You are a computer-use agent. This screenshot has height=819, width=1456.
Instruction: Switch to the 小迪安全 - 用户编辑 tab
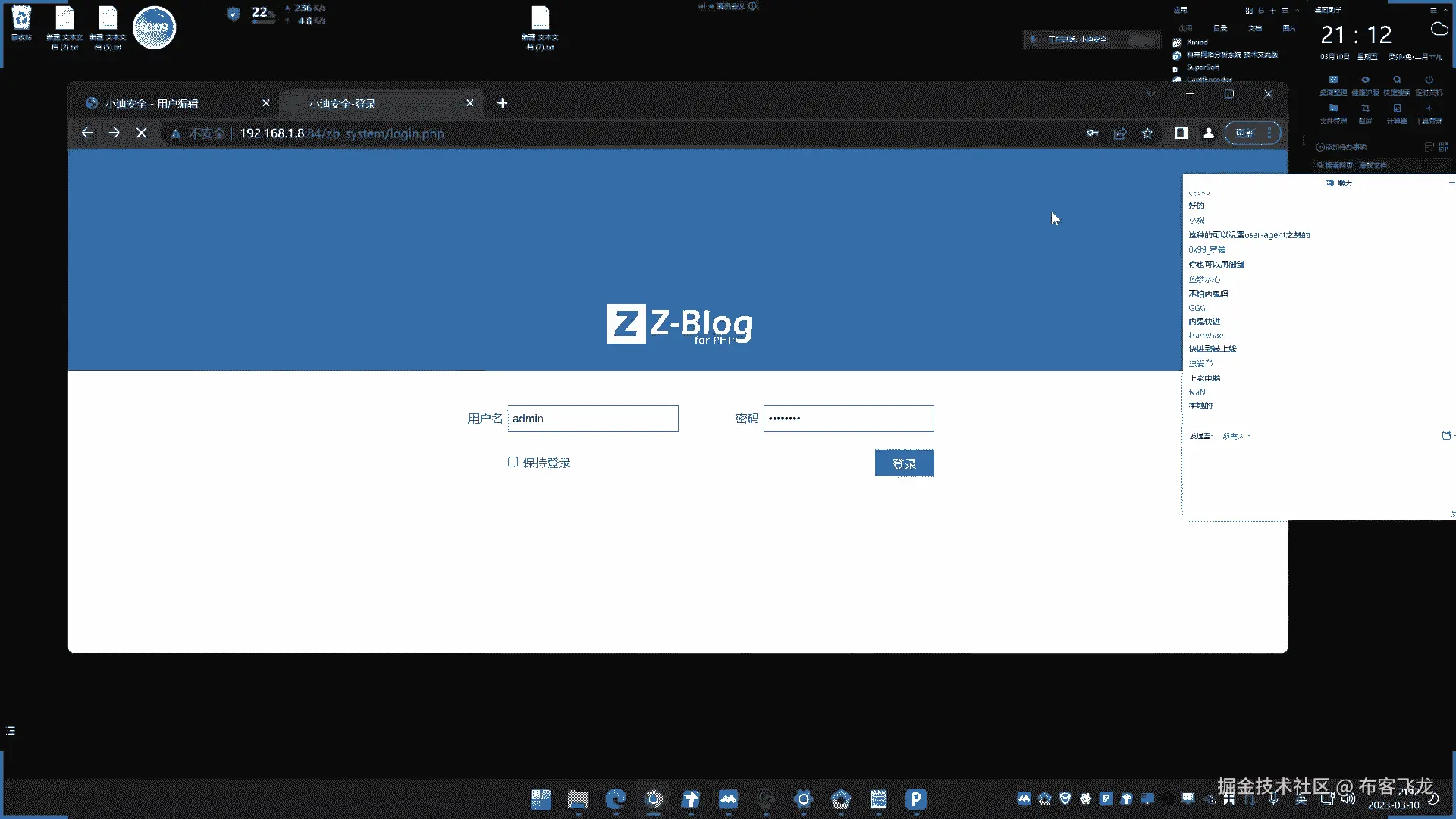point(152,104)
